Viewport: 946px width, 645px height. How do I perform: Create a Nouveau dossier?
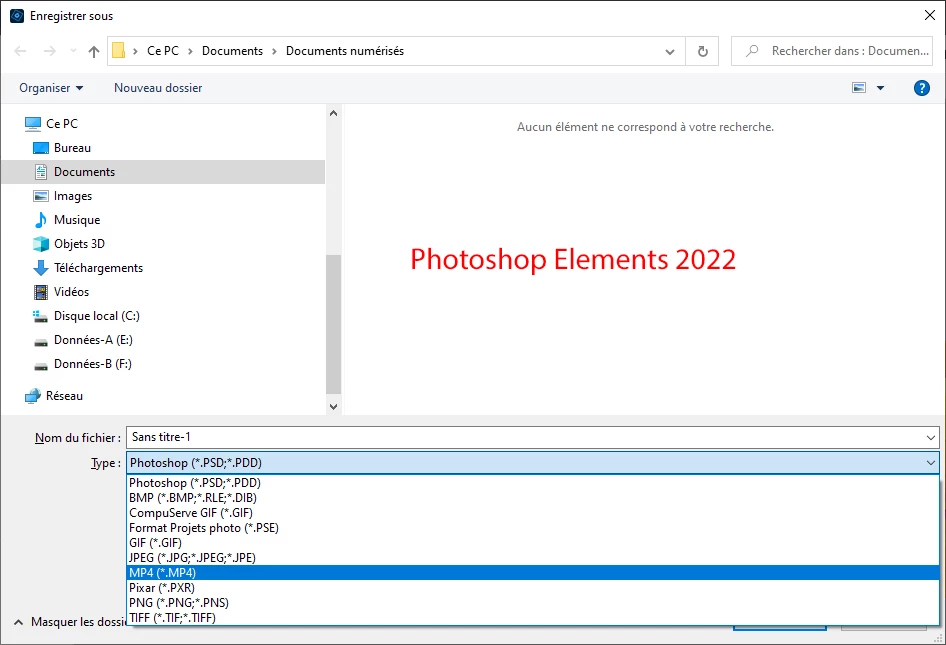point(158,88)
